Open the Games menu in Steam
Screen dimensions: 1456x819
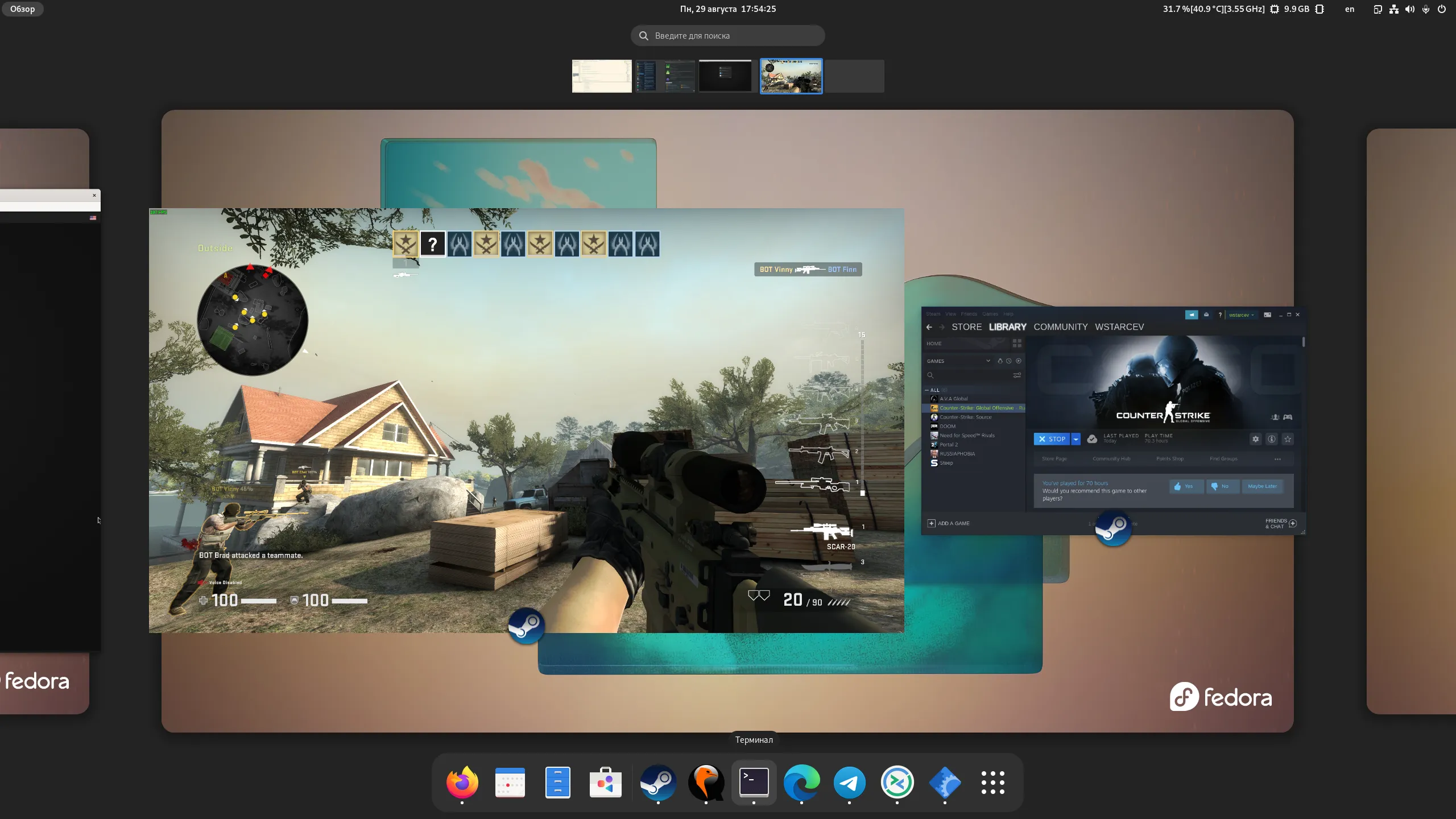click(x=990, y=314)
